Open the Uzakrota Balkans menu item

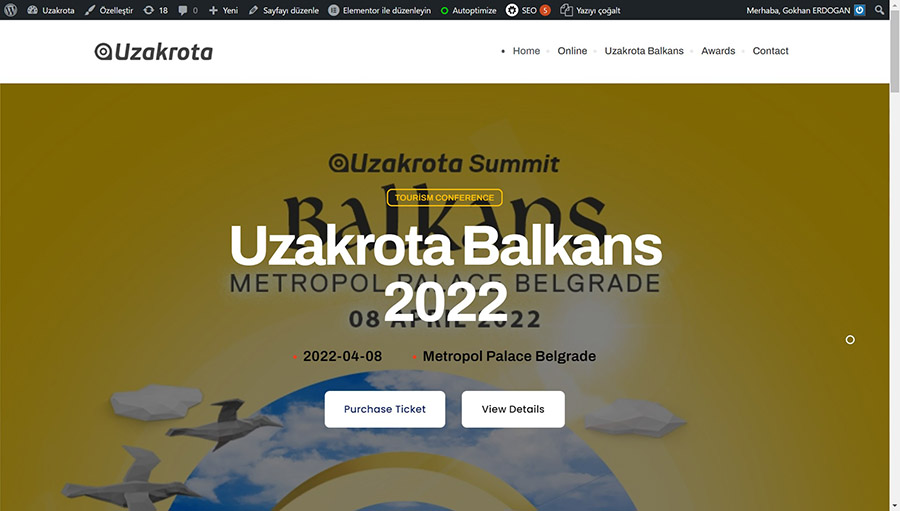[x=644, y=51]
